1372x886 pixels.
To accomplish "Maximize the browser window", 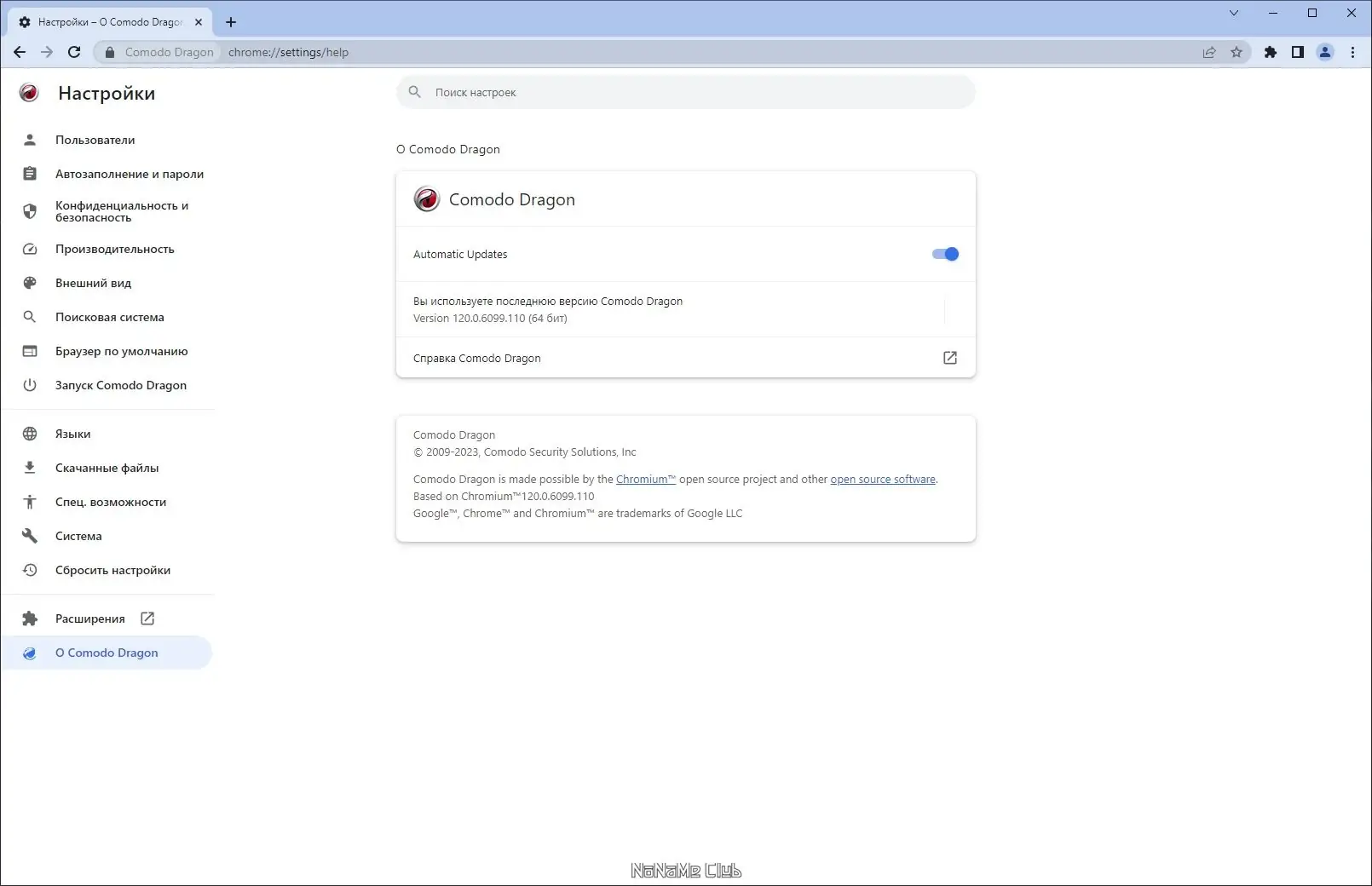I will [x=1312, y=13].
